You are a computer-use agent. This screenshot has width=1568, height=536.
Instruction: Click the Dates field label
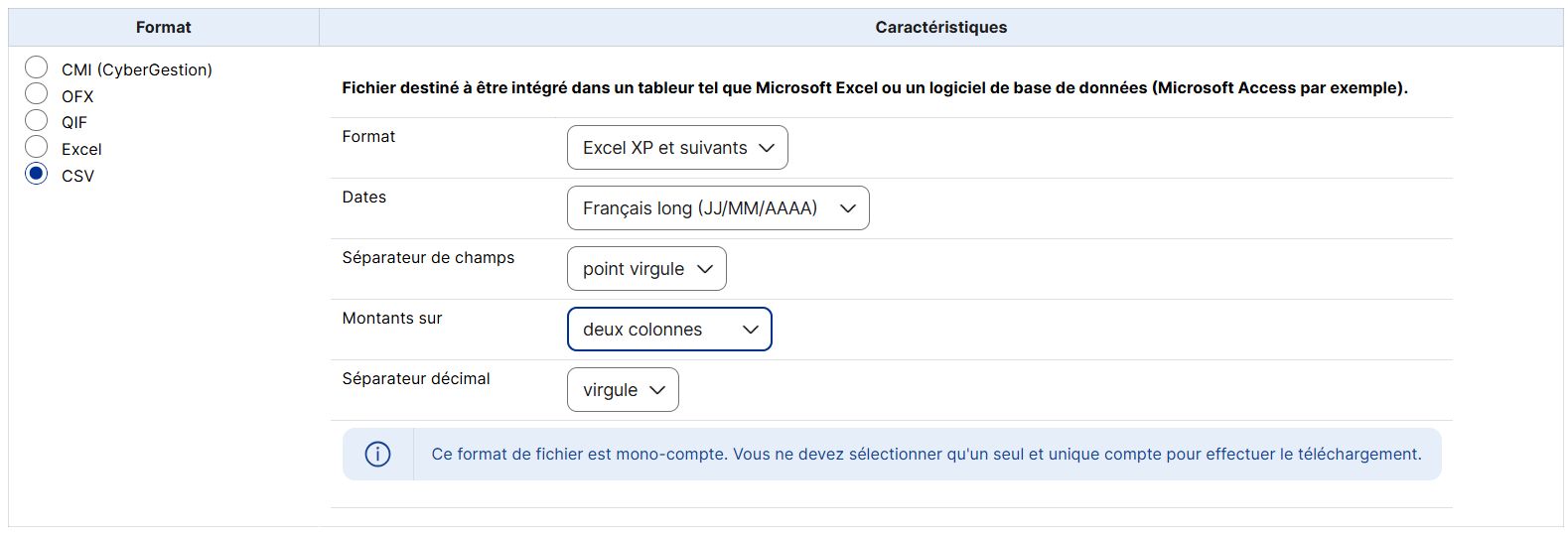[364, 198]
